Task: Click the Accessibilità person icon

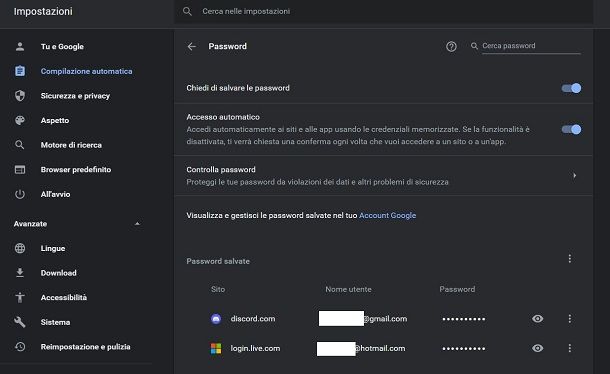Action: [x=20, y=297]
